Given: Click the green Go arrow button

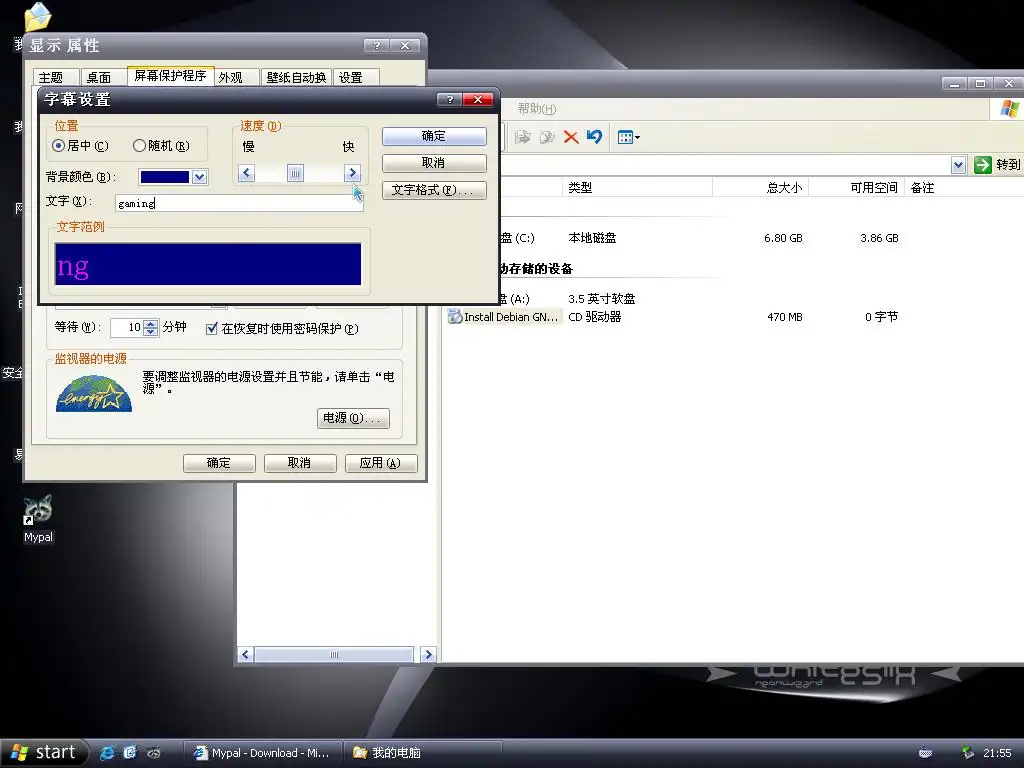Looking at the screenshot, I should pos(982,165).
